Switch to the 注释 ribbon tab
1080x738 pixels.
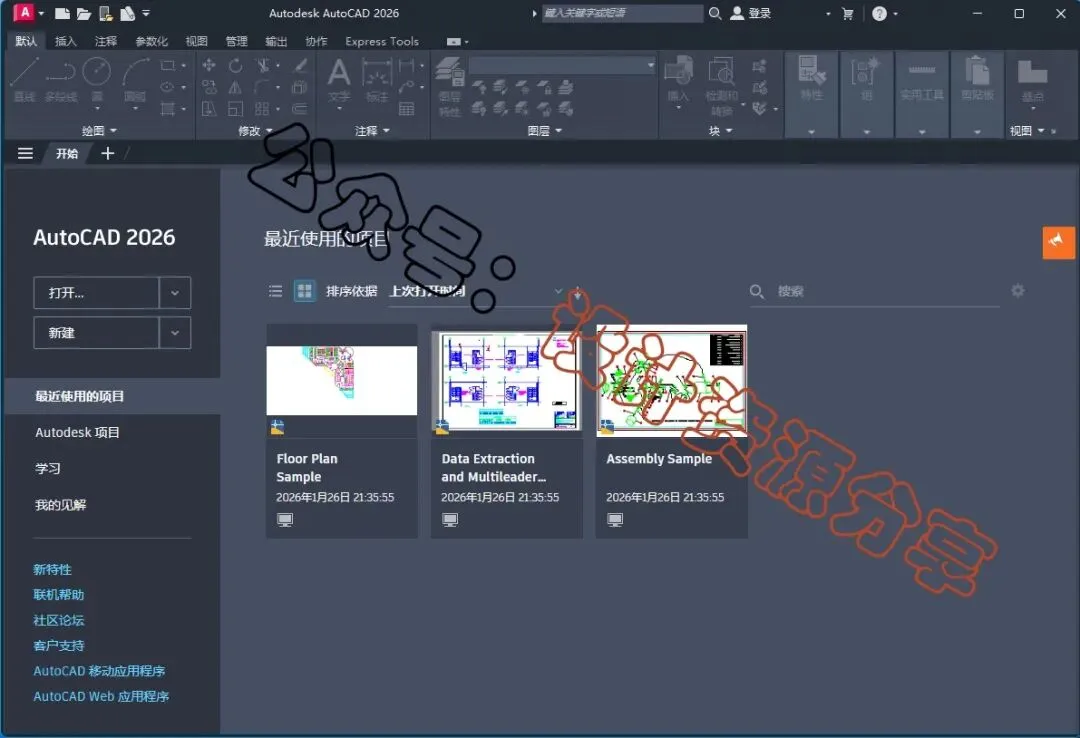click(x=105, y=41)
